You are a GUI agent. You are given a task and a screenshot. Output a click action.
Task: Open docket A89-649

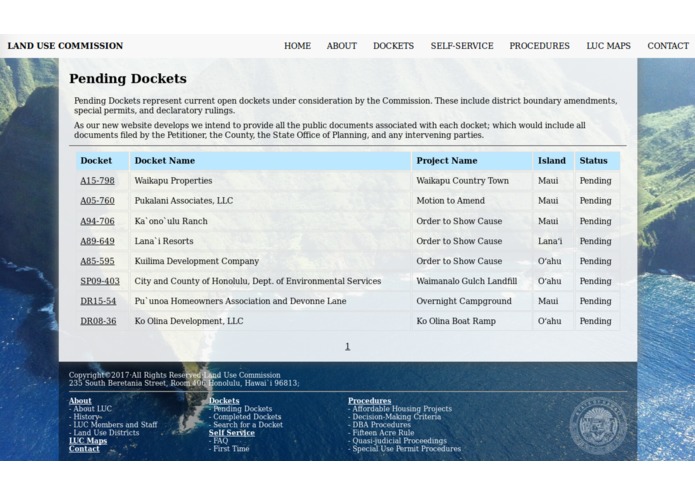coord(98,241)
